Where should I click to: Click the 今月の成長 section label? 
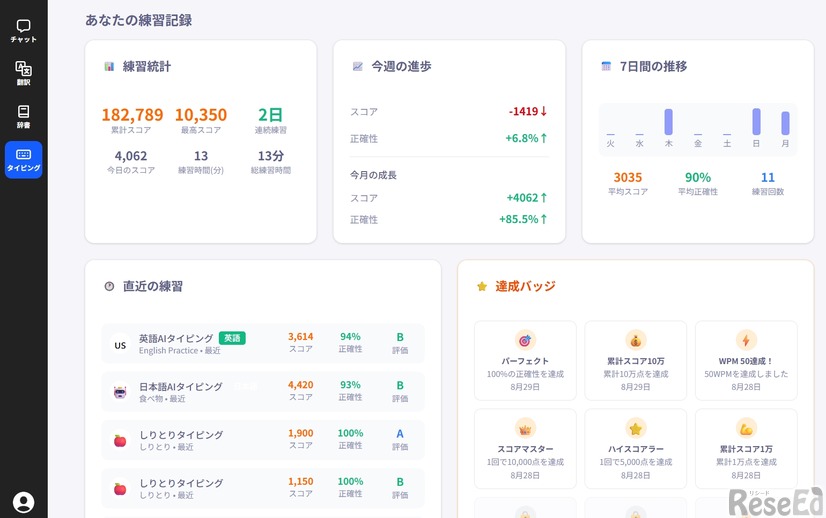point(373,175)
